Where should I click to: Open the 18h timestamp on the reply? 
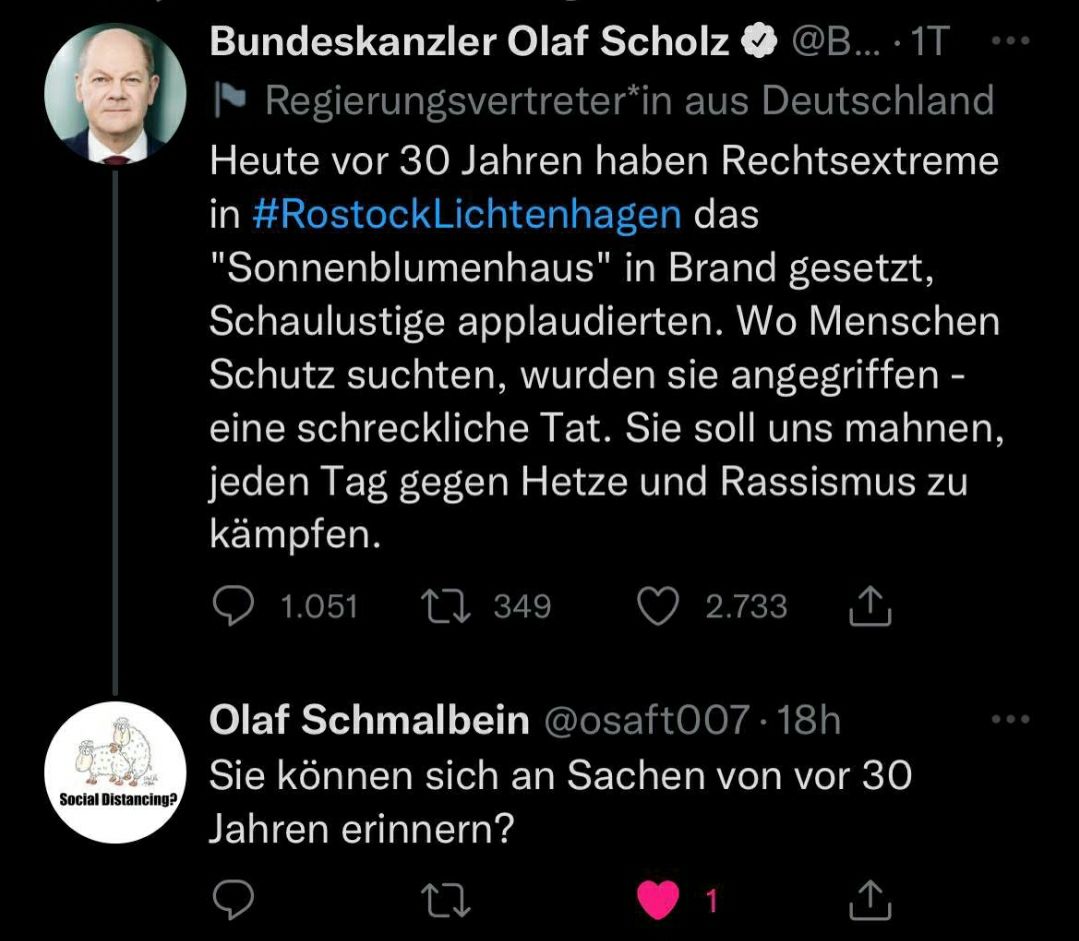point(809,720)
